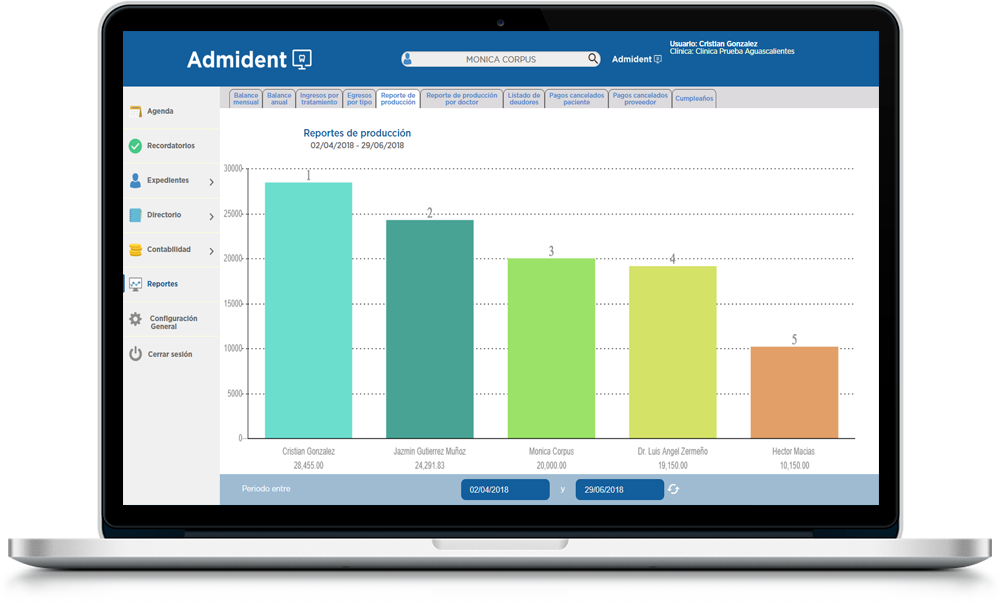This screenshot has width=1000, height=604.
Task: Switch to the Balance mensual tab
Action: [x=246, y=99]
